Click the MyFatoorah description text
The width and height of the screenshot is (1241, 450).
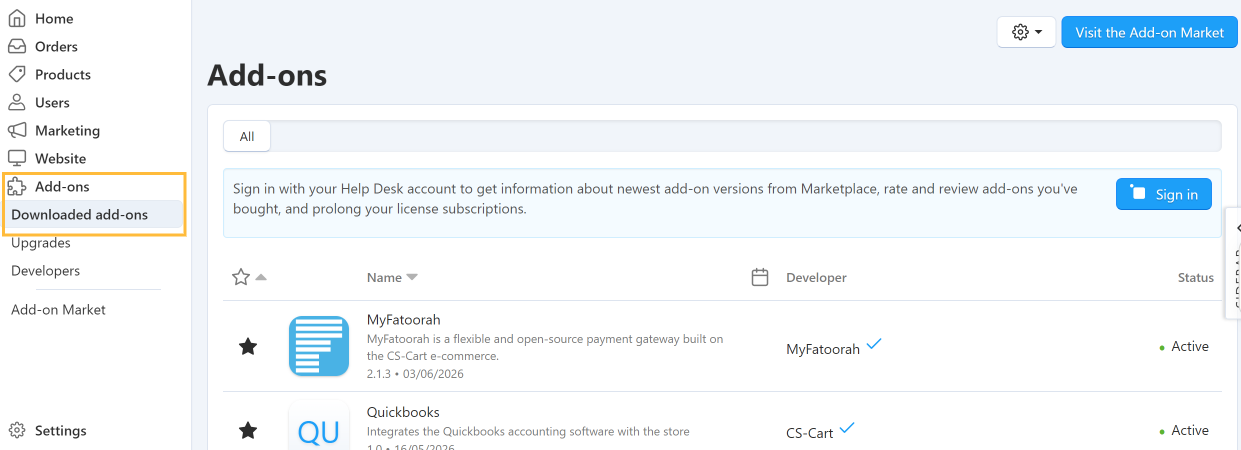[545, 347]
